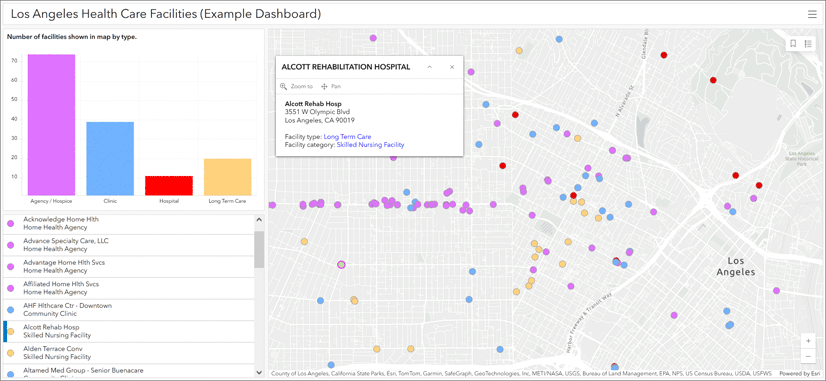Open the dashboard hamburger menu
Viewport: 826px width, 381px height.
point(812,14)
